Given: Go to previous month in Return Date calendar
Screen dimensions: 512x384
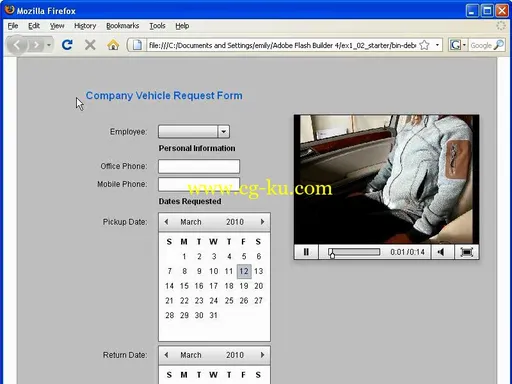Looking at the screenshot, I should 166,355.
